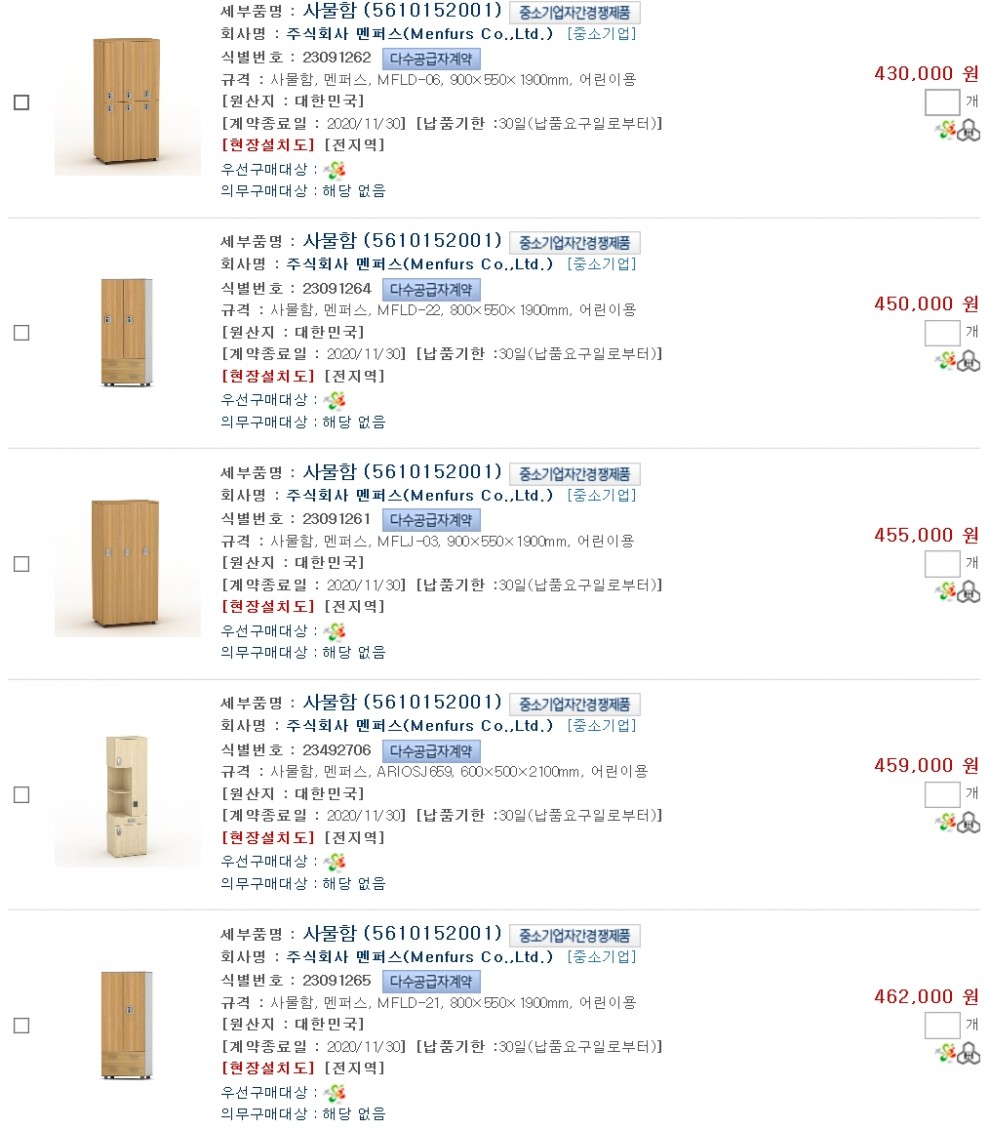Screen dimensions: 990x1129
Task: Click the 우선구매대상 icon for item 23492706
Action: (335, 862)
